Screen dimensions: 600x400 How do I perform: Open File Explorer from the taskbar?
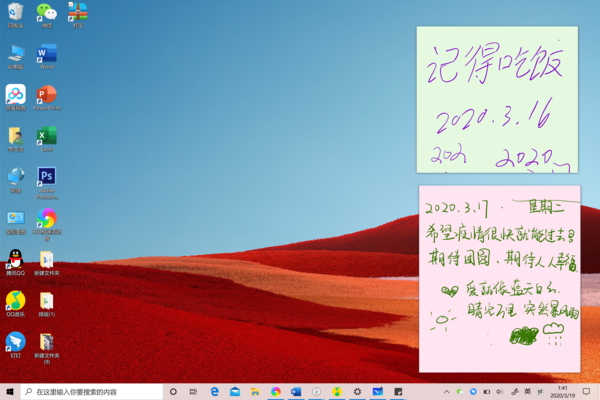pos(255,392)
